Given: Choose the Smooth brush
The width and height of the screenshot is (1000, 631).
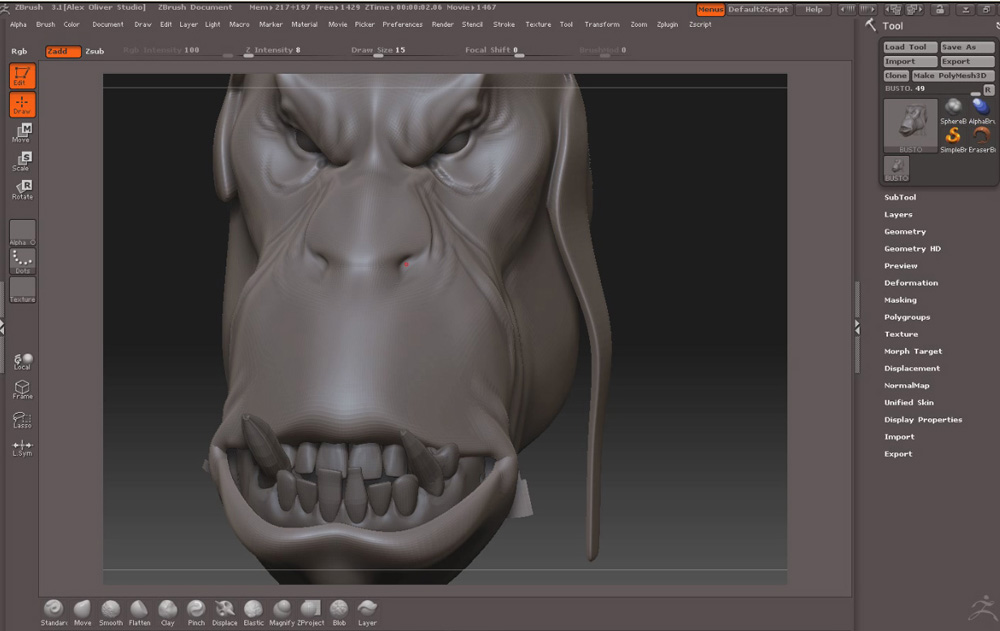Looking at the screenshot, I should click(110, 609).
